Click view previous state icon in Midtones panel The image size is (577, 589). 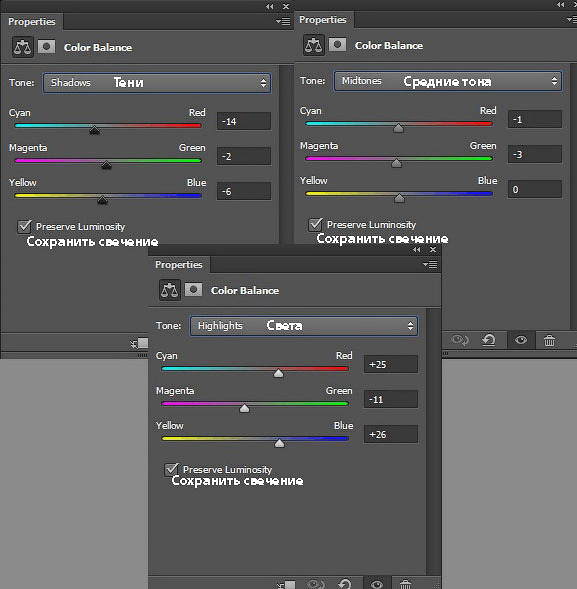460,340
